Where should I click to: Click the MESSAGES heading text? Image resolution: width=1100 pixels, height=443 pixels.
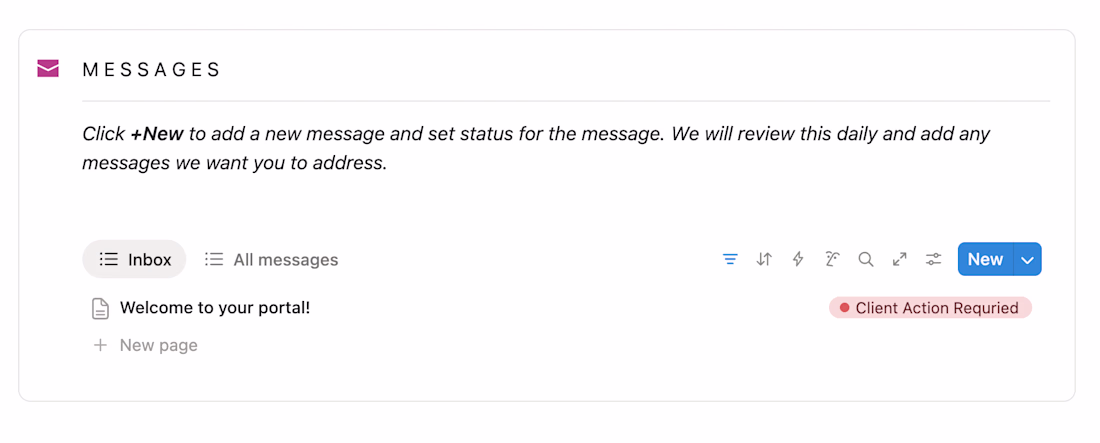(152, 70)
